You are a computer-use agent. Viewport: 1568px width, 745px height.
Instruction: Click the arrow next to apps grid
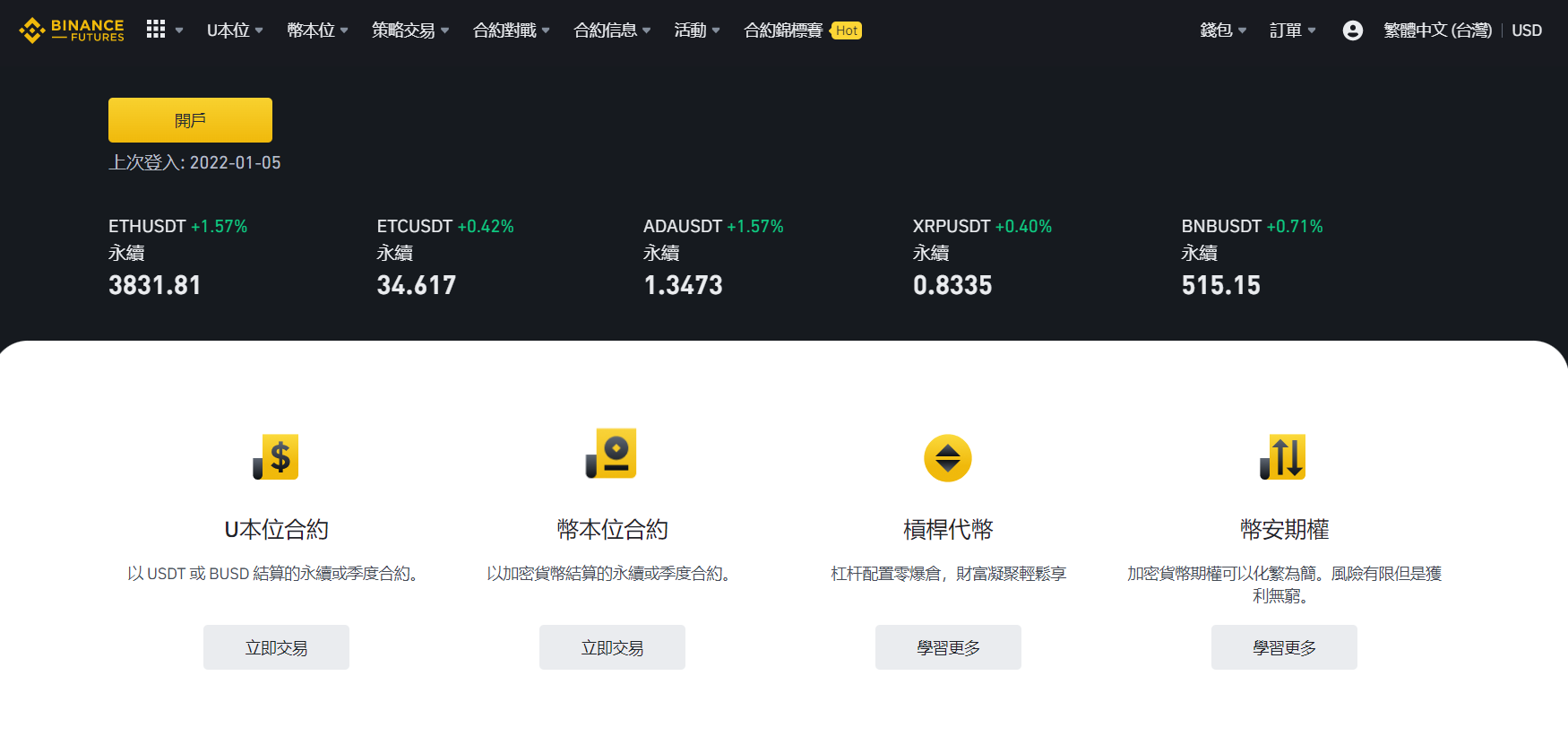179,30
